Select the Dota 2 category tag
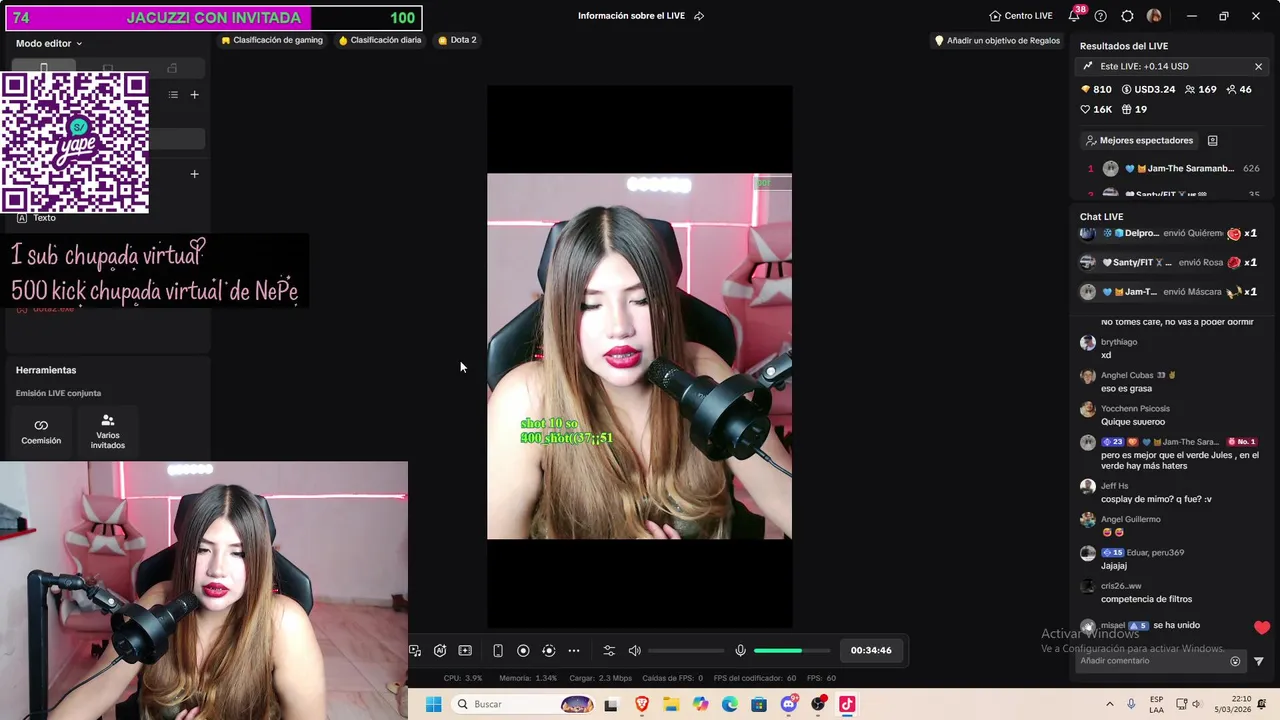 tap(457, 40)
